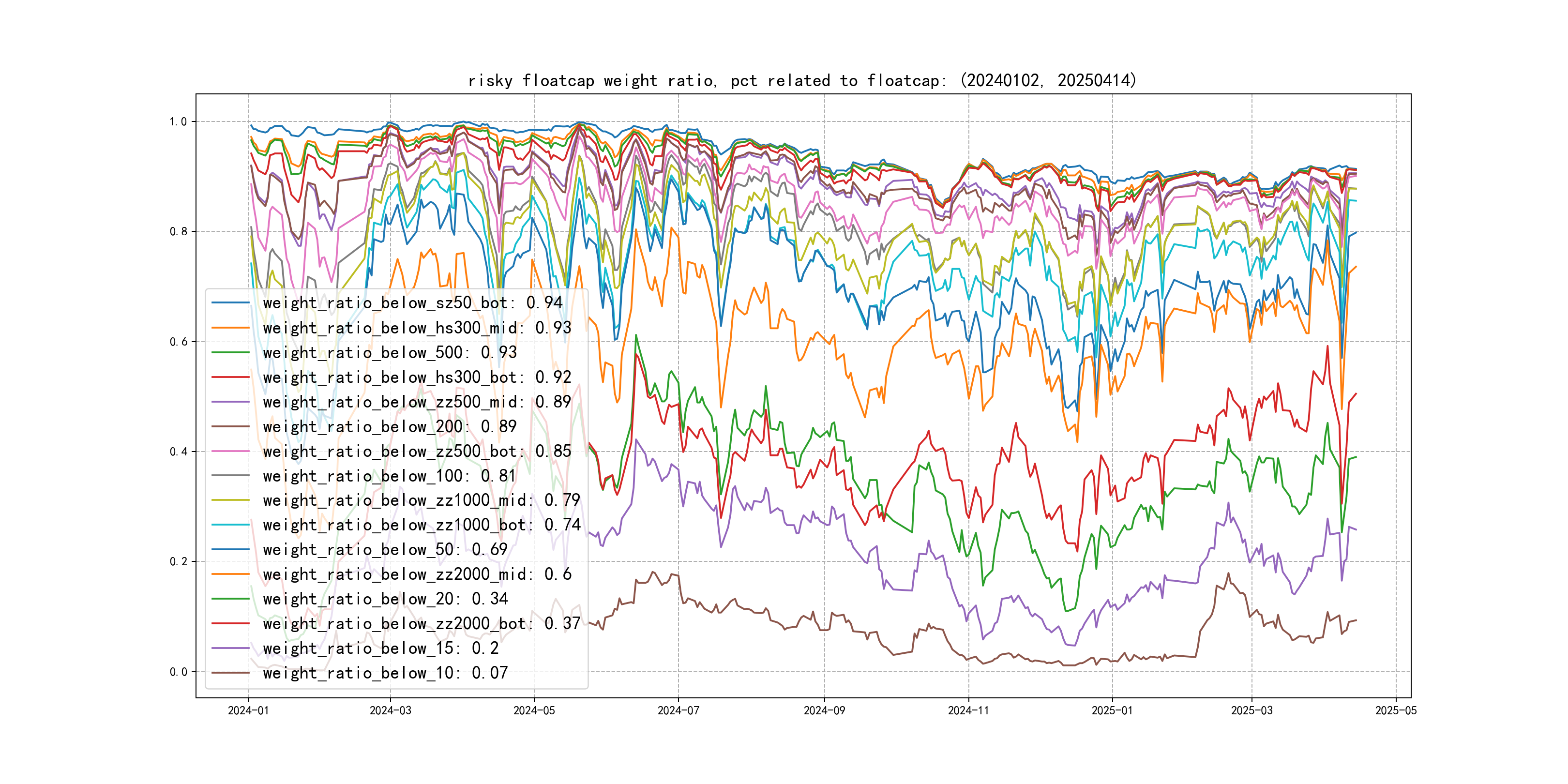Click x-axis tick label 2025-05
Screen dimensions: 1568x784
point(1396,710)
